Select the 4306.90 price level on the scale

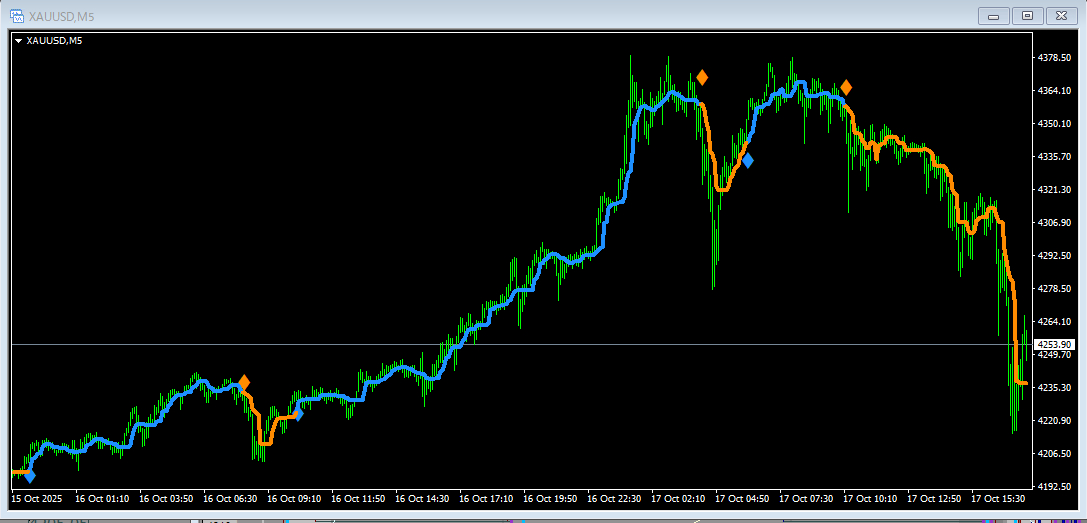coord(1056,222)
